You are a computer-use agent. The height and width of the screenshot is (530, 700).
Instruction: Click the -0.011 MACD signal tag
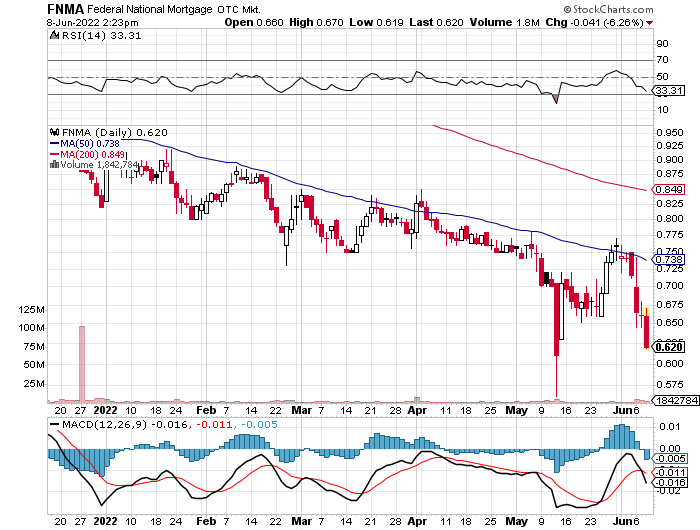(669, 472)
